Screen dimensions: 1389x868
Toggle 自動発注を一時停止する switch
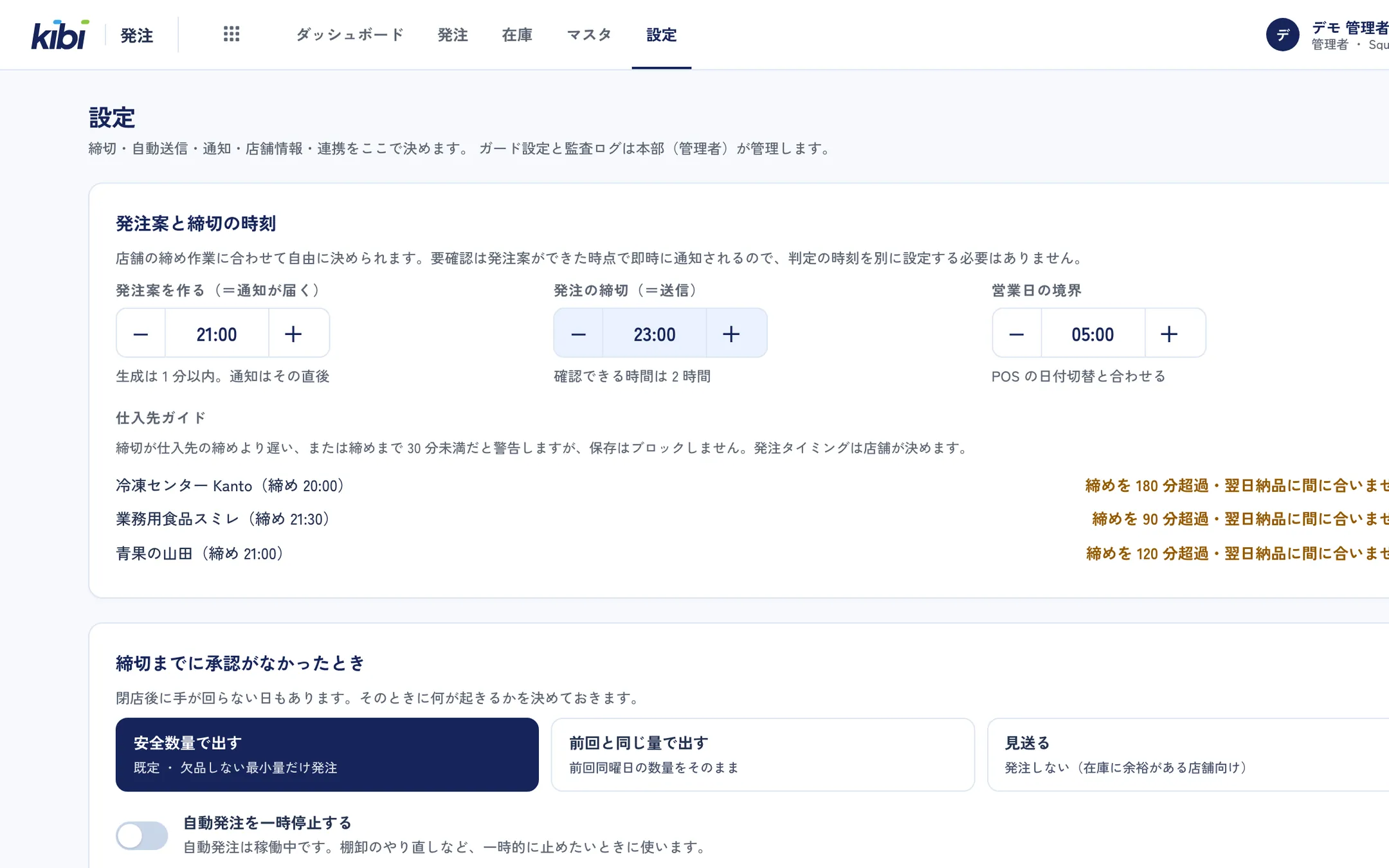click(x=141, y=835)
